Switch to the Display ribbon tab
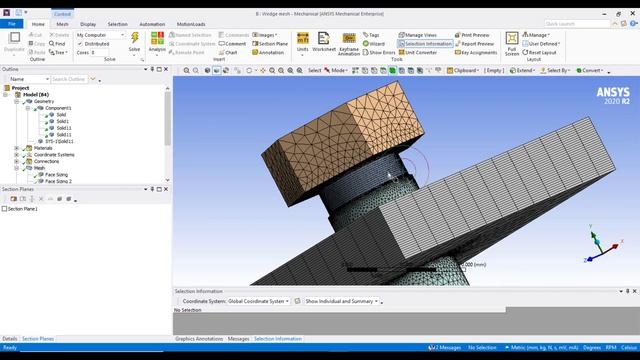This screenshot has width=640, height=360. pos(88,24)
